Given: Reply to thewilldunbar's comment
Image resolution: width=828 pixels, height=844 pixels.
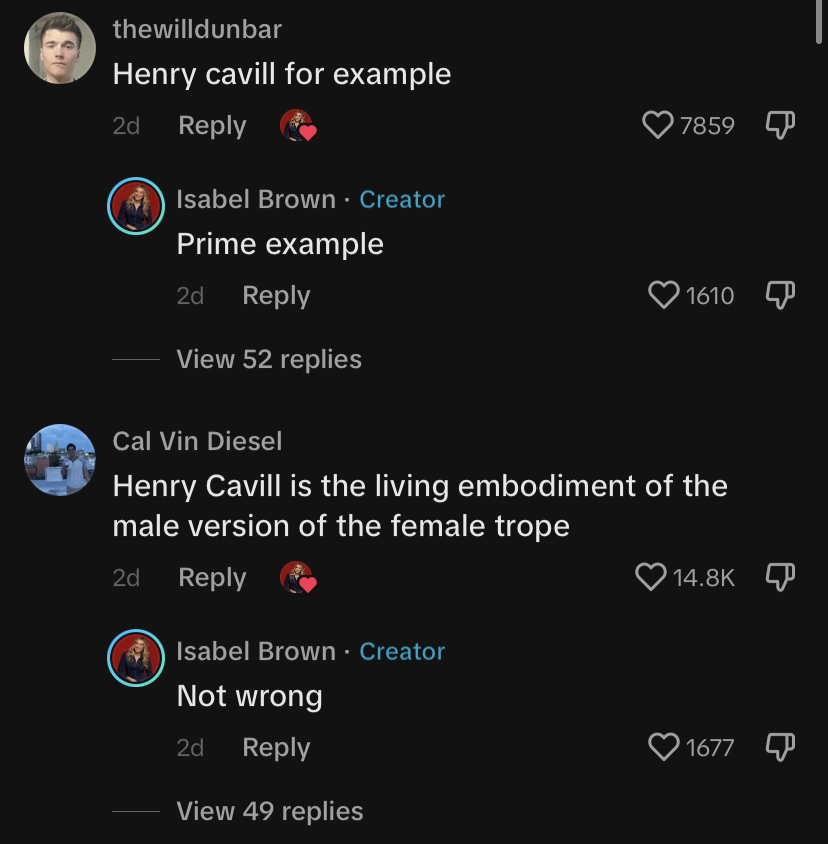Looking at the screenshot, I should (212, 126).
